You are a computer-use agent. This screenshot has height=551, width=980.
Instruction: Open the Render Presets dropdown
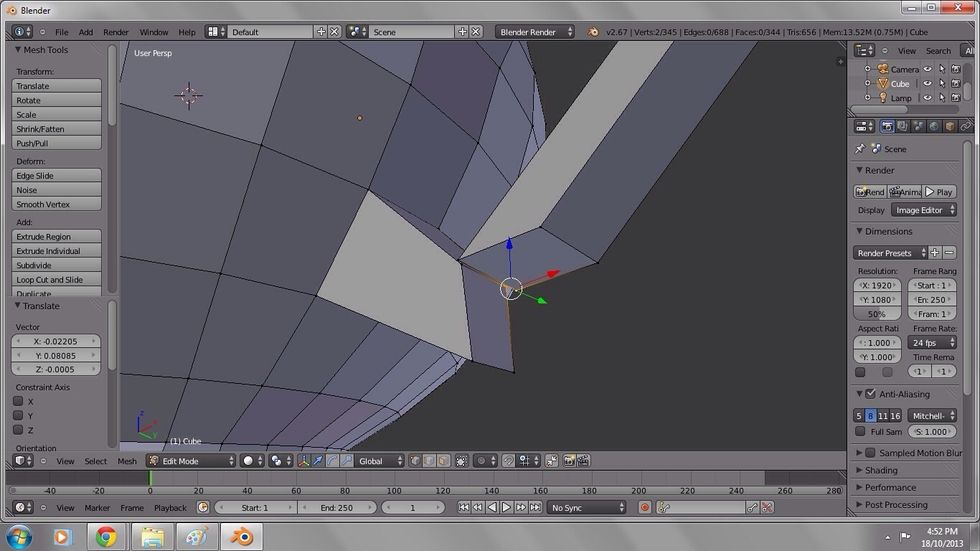(x=890, y=252)
